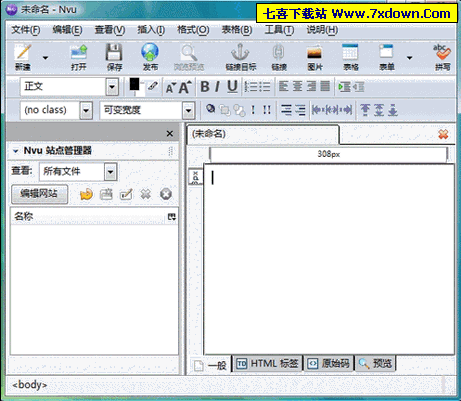Screen dimensions: 461x401
Task: Click the definition description list icon
Action: (x=300, y=110)
